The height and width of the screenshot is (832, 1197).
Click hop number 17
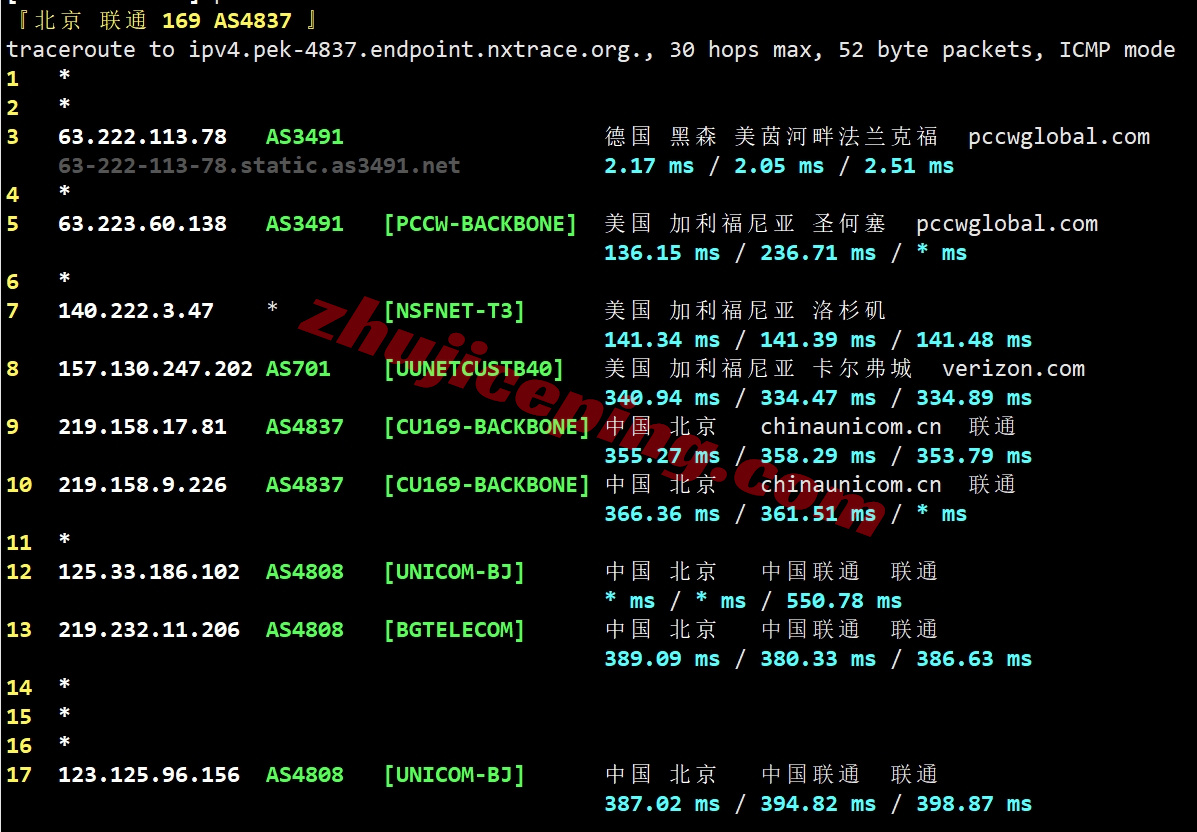pyautogui.click(x=19, y=776)
